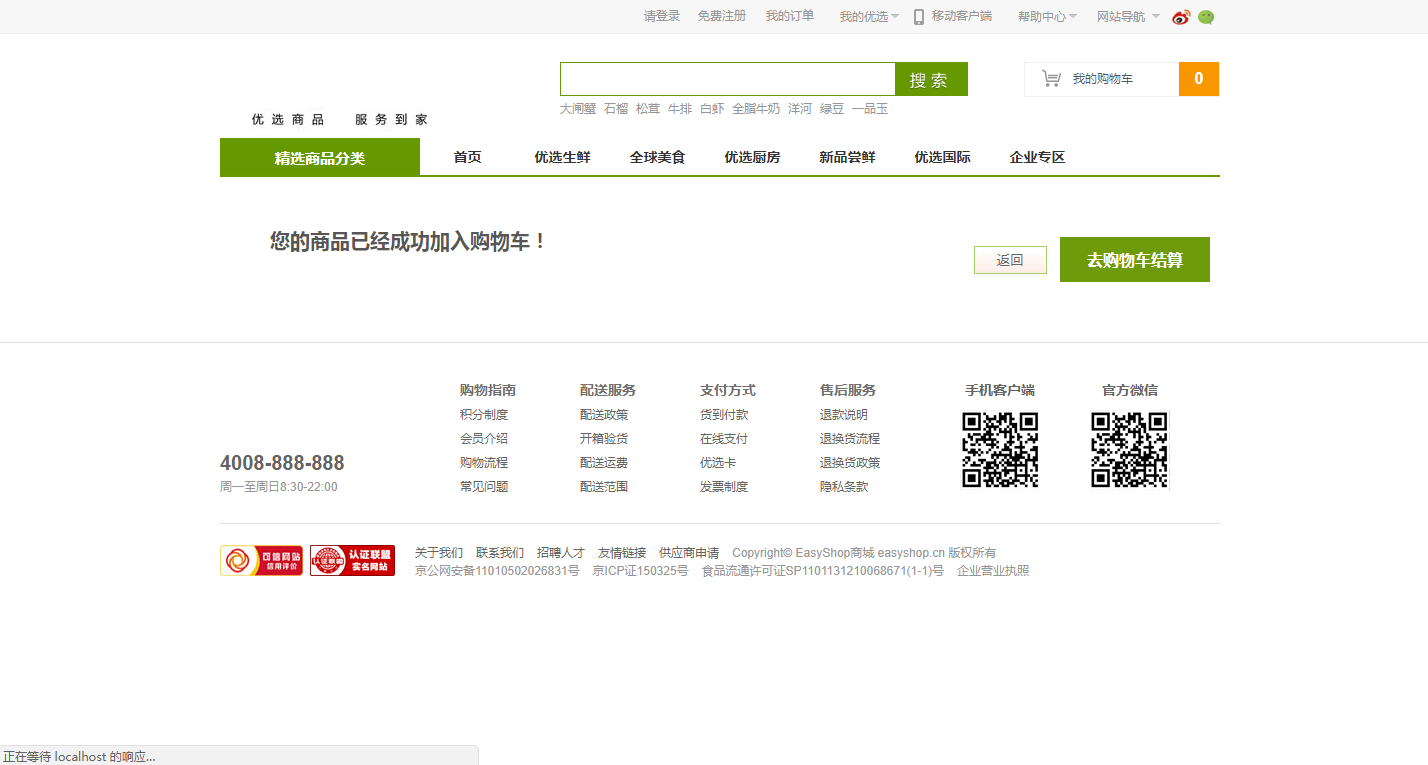The height and width of the screenshot is (765, 1428).
Task: Open the 新品尝鲜 nav tab
Action: click(847, 157)
